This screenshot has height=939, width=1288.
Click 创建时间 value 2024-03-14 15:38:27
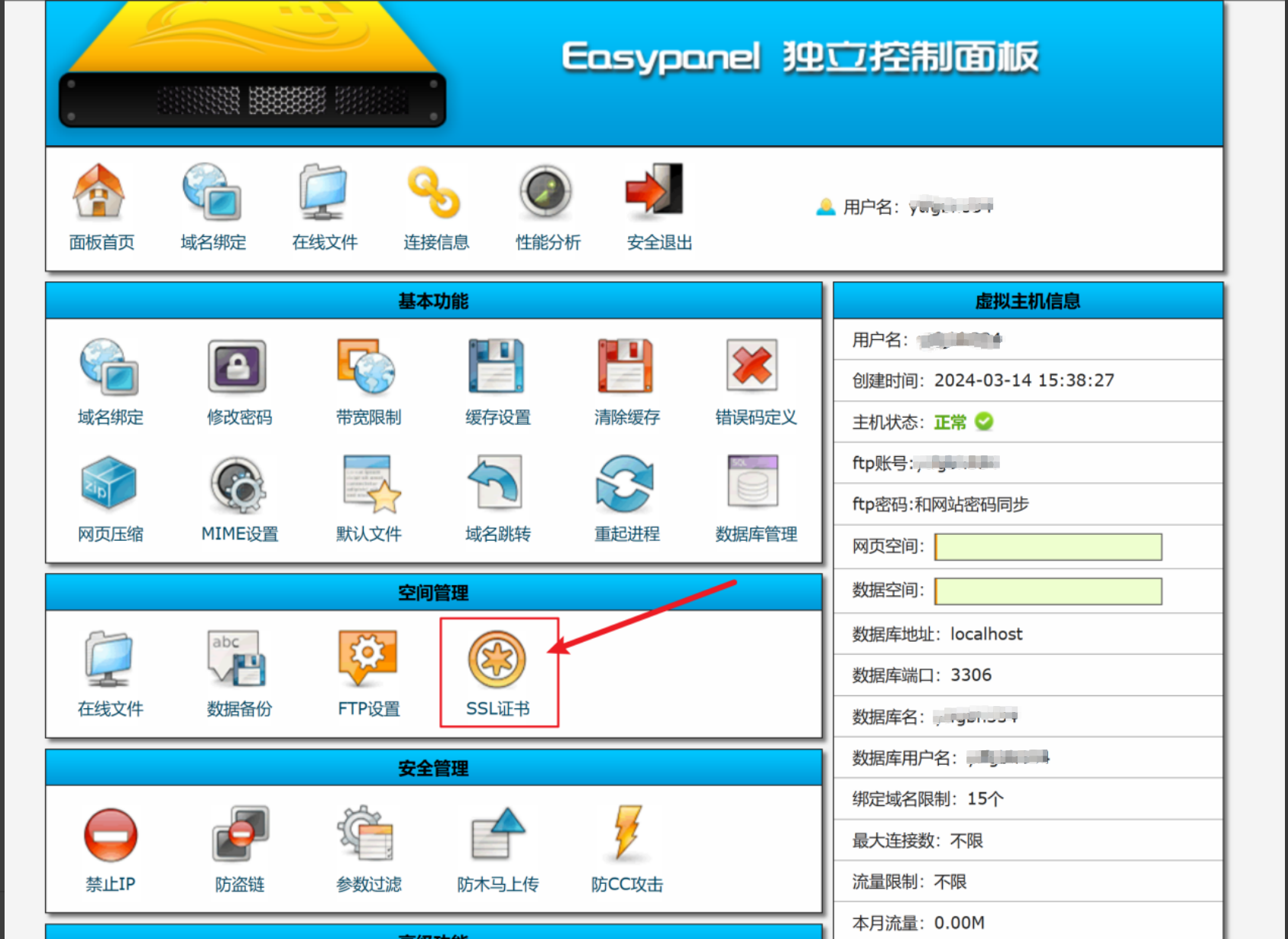click(1024, 380)
